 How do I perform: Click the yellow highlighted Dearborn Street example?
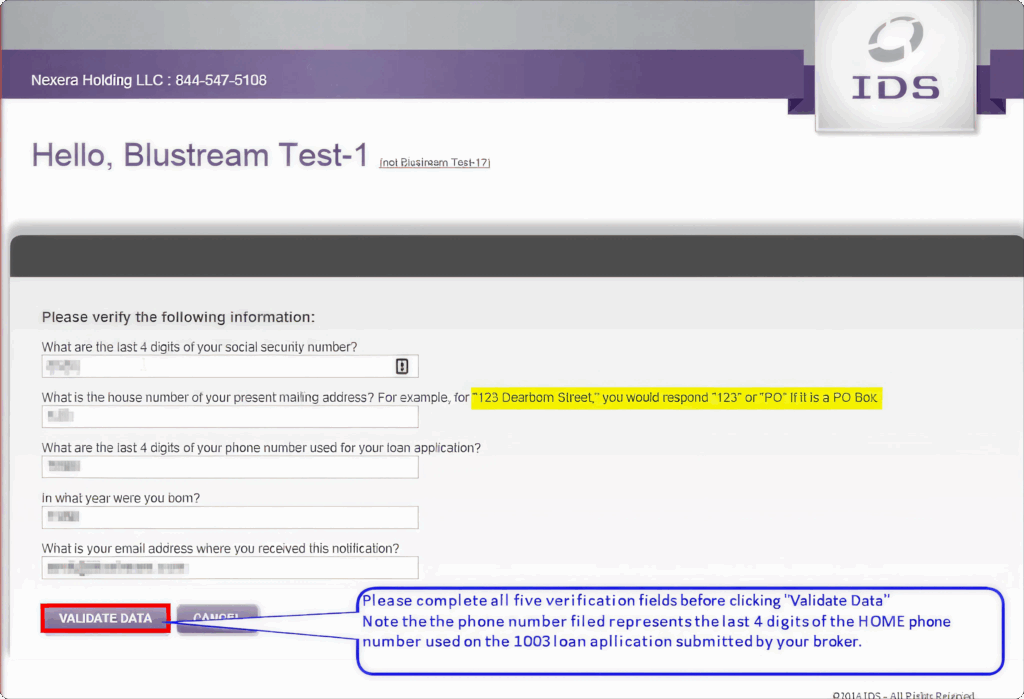[x=676, y=398]
